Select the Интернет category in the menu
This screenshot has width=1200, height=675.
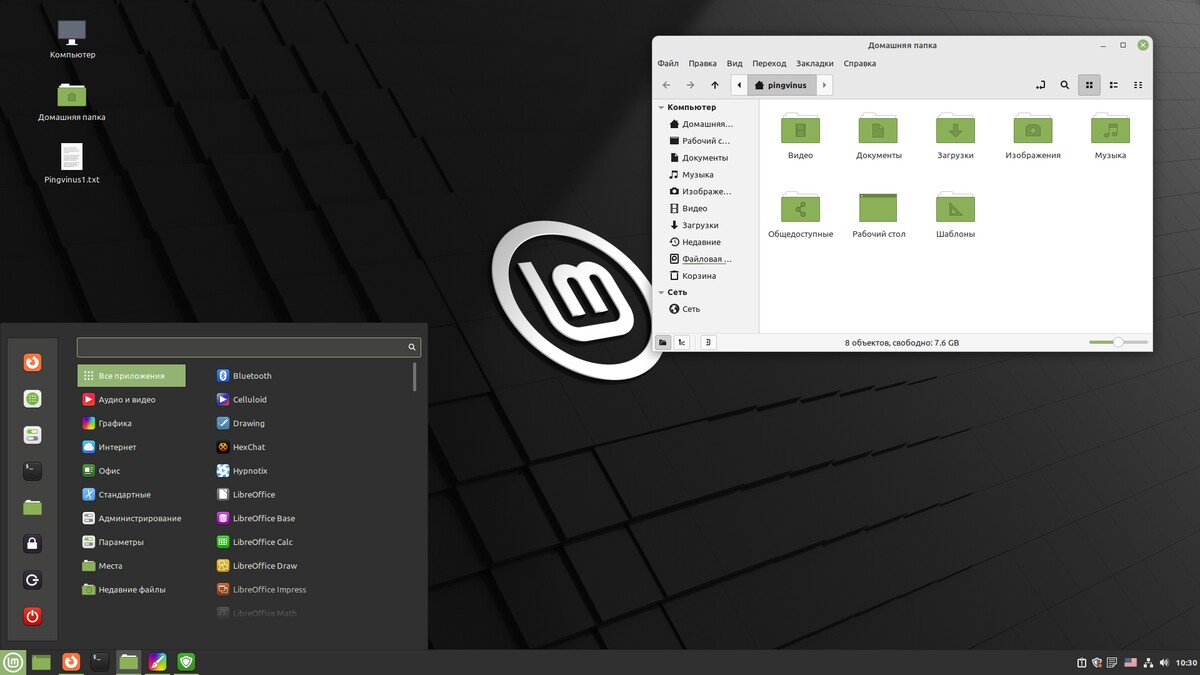coord(131,447)
